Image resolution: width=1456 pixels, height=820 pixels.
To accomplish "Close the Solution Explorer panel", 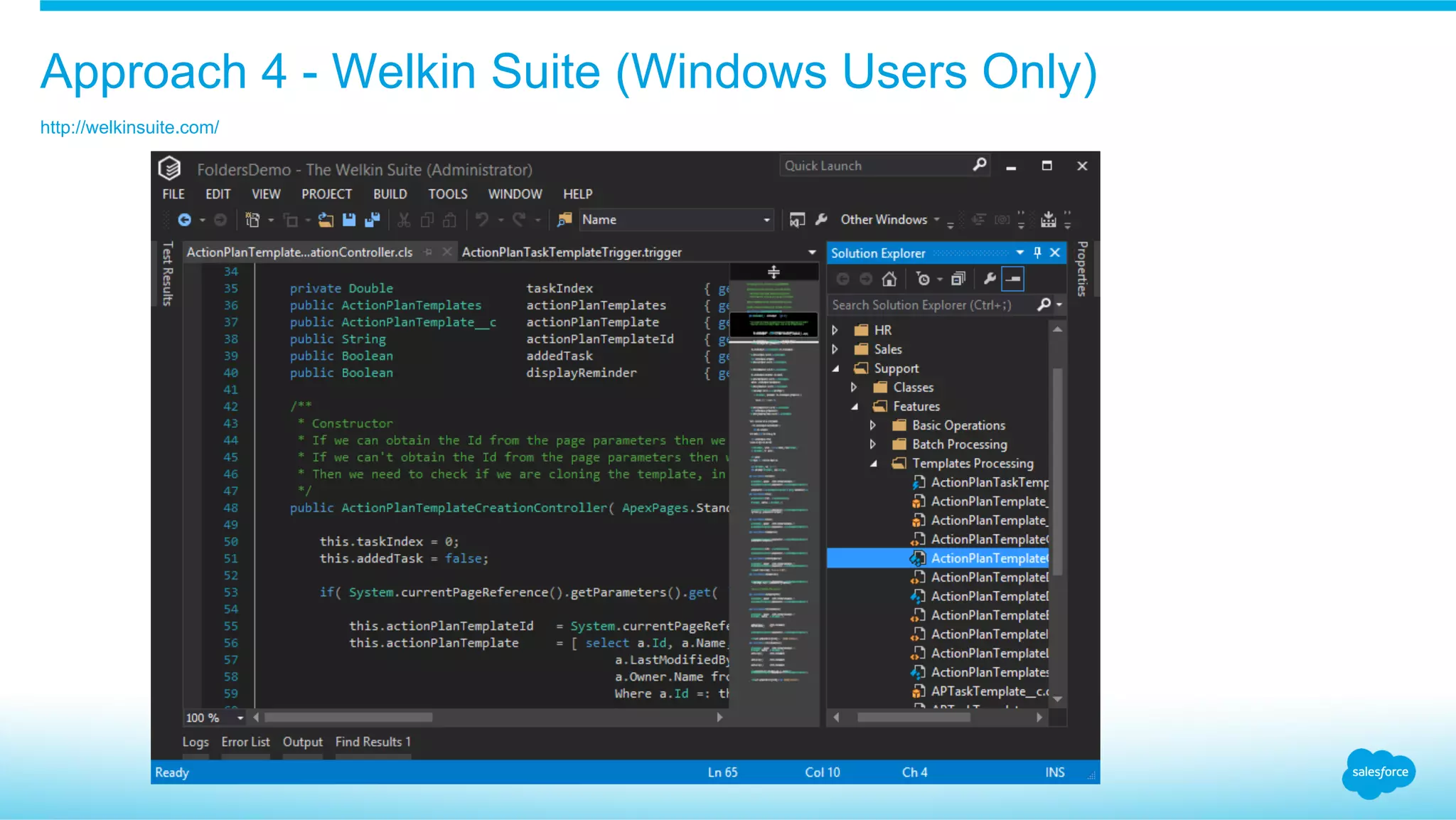I will coord(1055,252).
